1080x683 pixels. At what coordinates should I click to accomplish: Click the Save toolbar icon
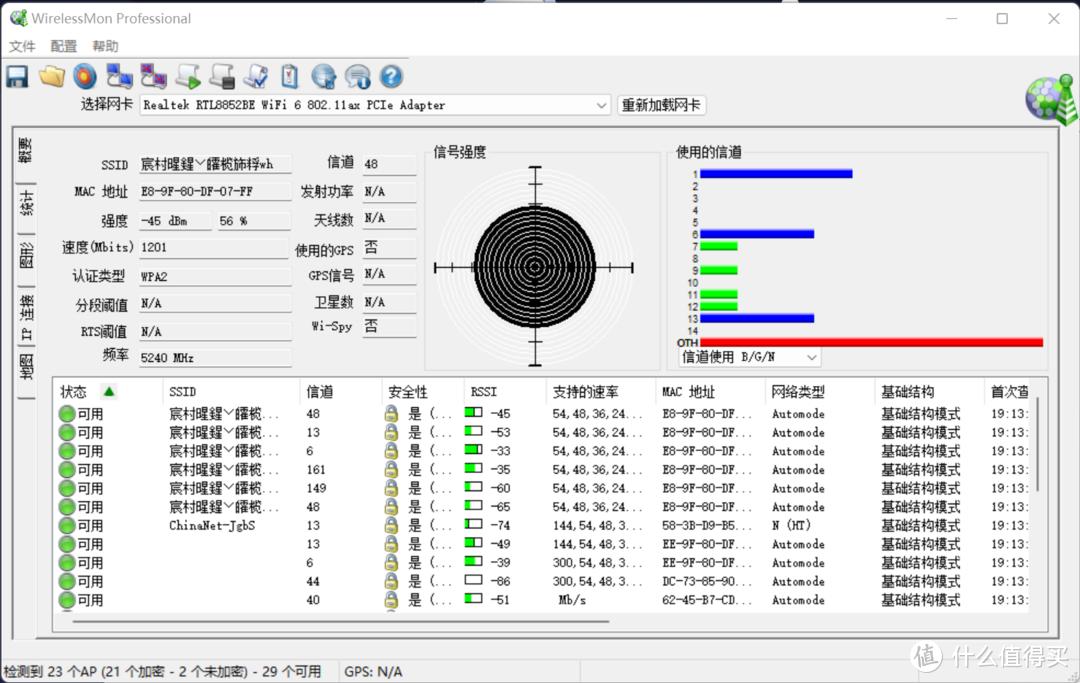pos(17,76)
